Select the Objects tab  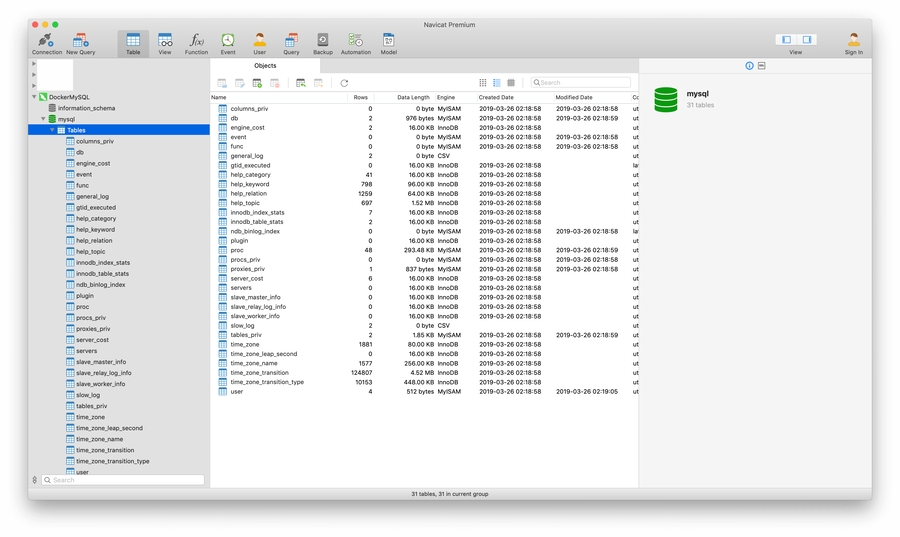click(x=265, y=66)
